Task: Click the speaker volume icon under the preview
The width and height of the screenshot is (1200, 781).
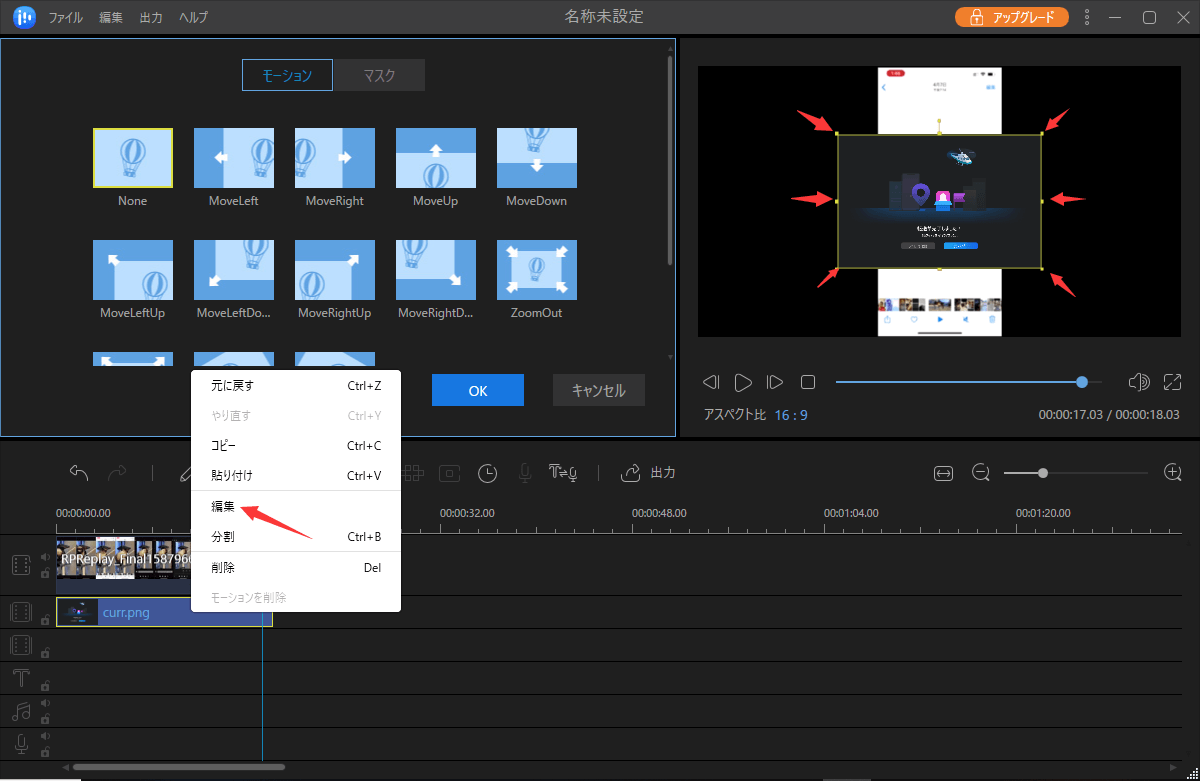Action: pos(1138,381)
